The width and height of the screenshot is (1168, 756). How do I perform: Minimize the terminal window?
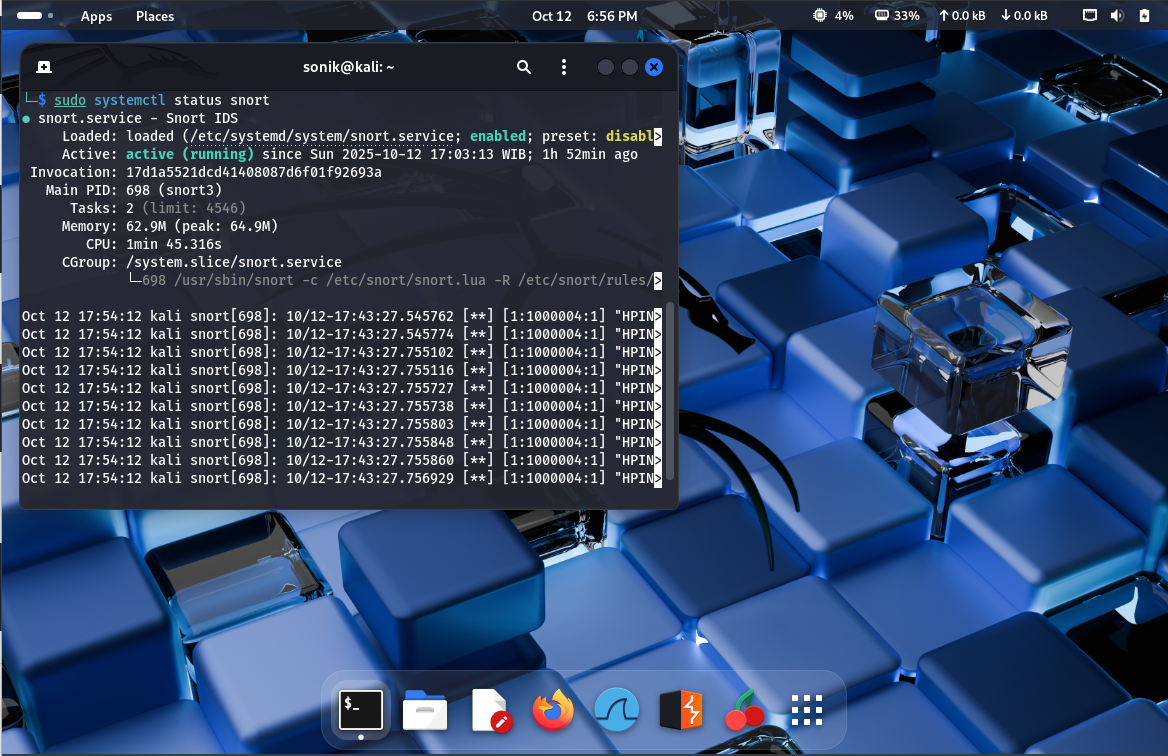pyautogui.click(x=606, y=67)
